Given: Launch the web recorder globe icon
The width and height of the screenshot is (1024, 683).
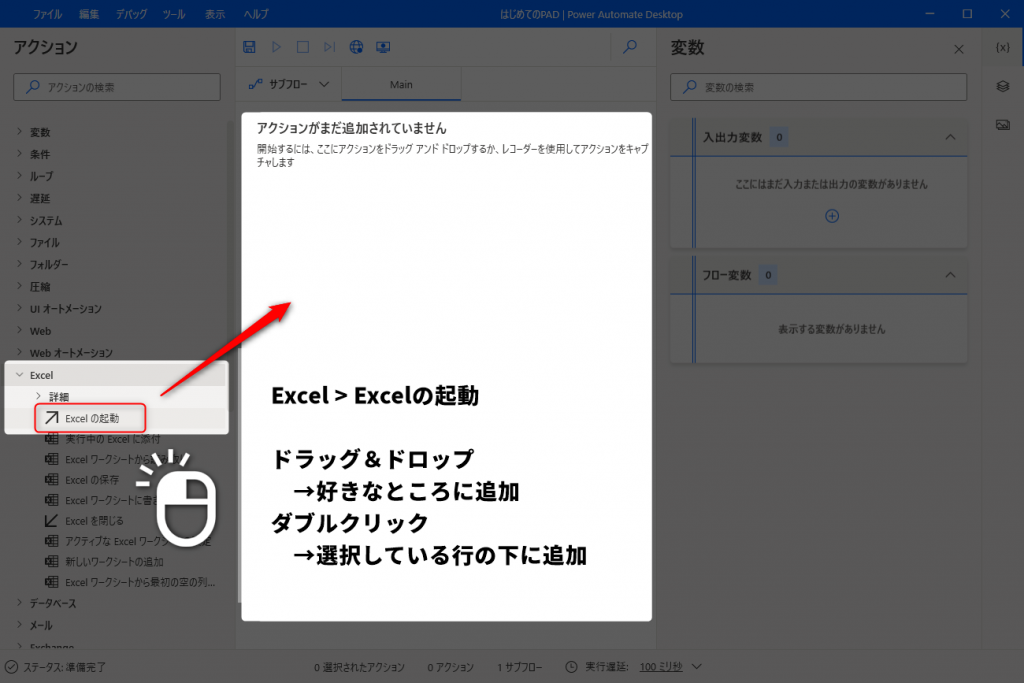Looking at the screenshot, I should [x=356, y=47].
